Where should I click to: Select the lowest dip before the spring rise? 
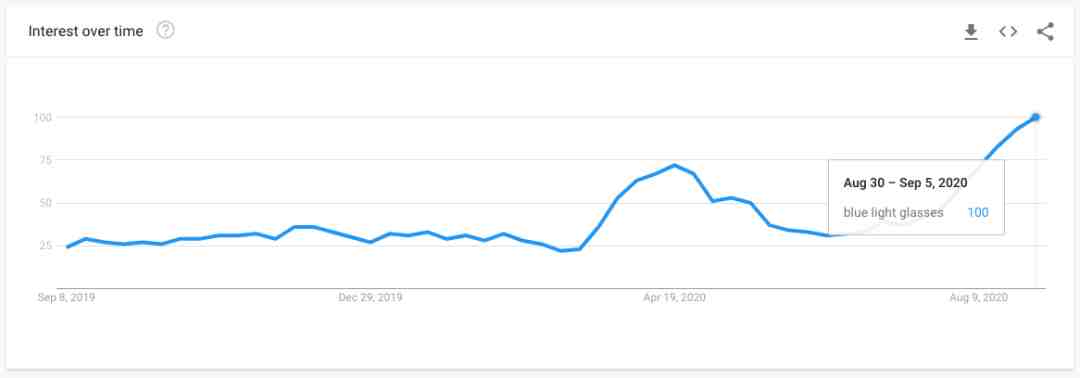coord(561,251)
